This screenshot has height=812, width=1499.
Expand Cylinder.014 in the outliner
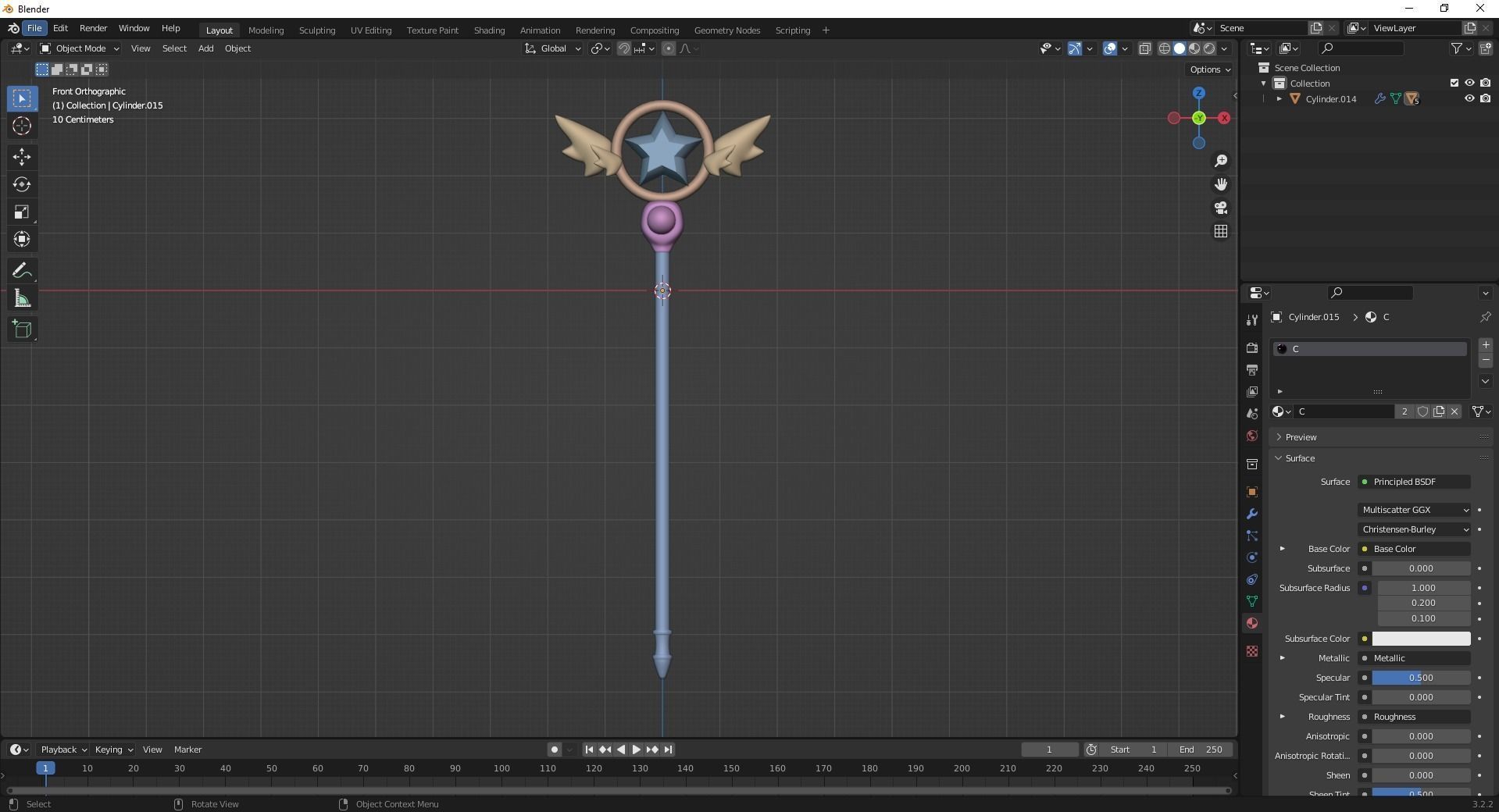click(1279, 99)
